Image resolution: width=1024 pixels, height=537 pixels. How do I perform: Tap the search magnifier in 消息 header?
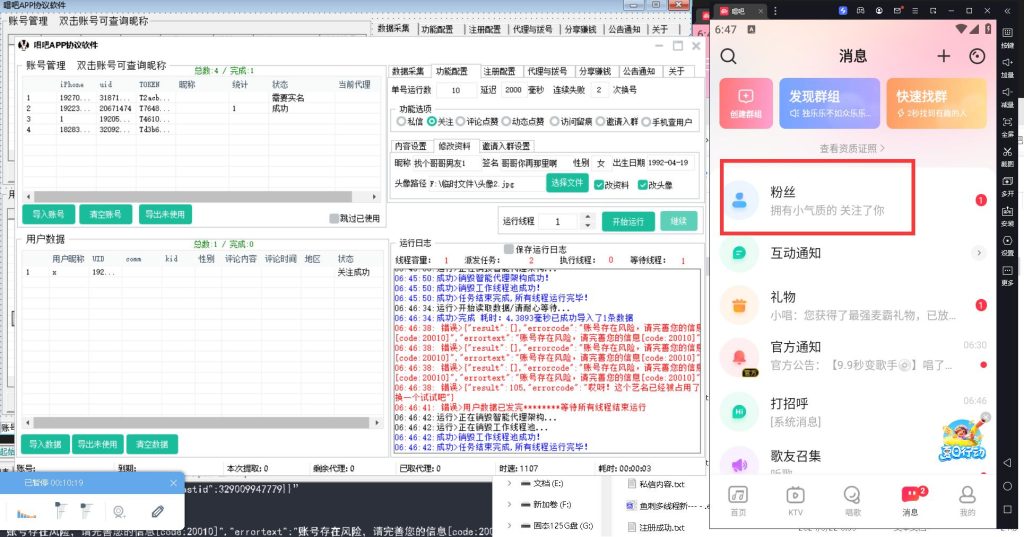point(728,56)
